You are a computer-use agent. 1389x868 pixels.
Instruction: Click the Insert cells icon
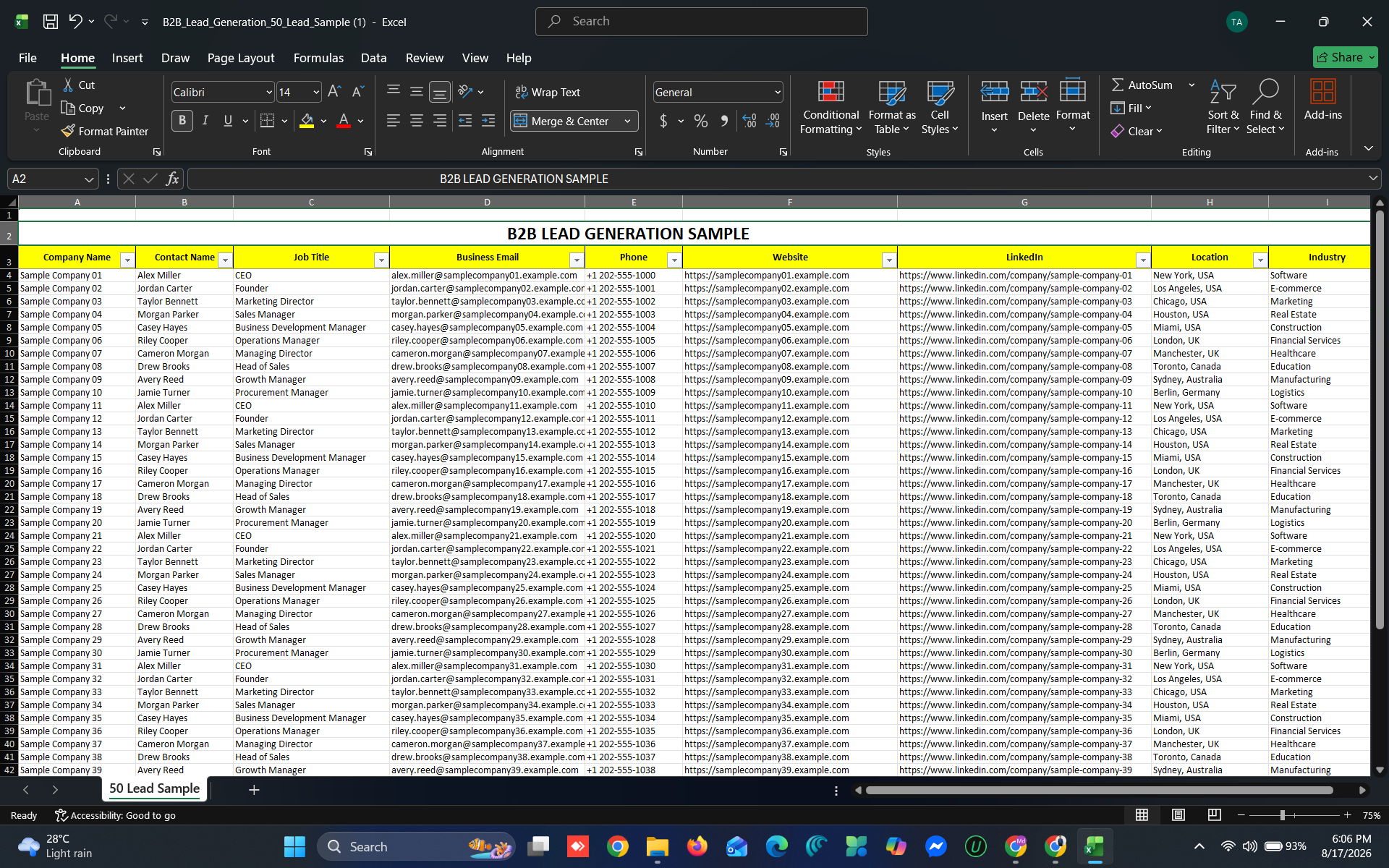coord(995,93)
